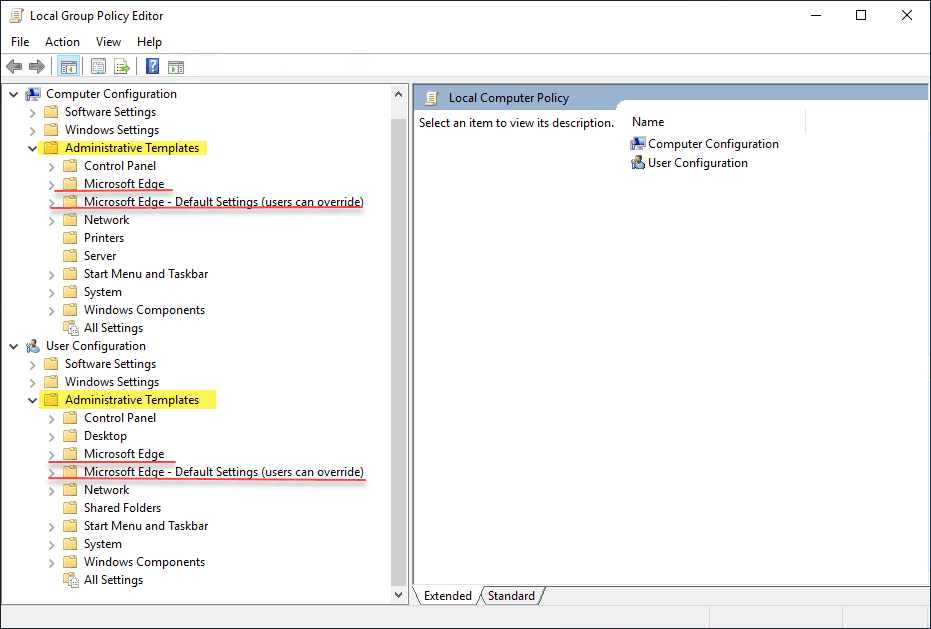This screenshot has height=629, width=931.
Task: Open the Help menu
Action: click(x=149, y=42)
